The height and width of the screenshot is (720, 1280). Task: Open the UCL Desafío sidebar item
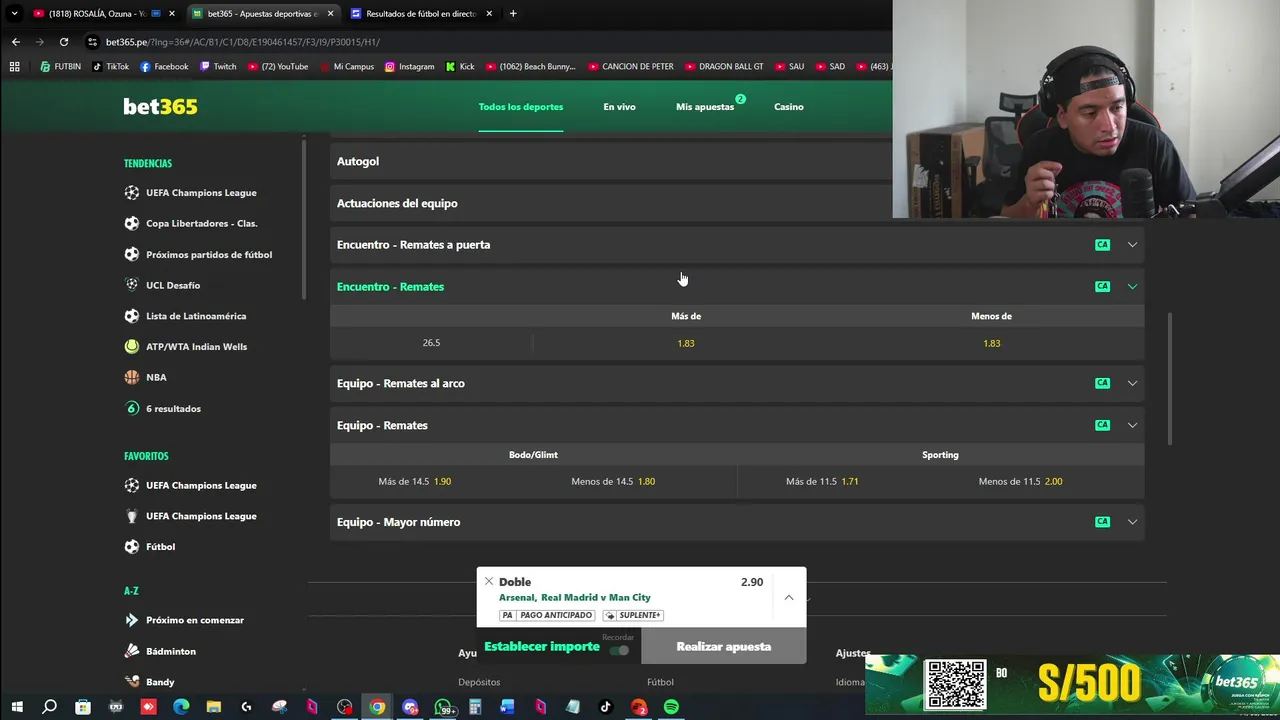tap(162, 285)
